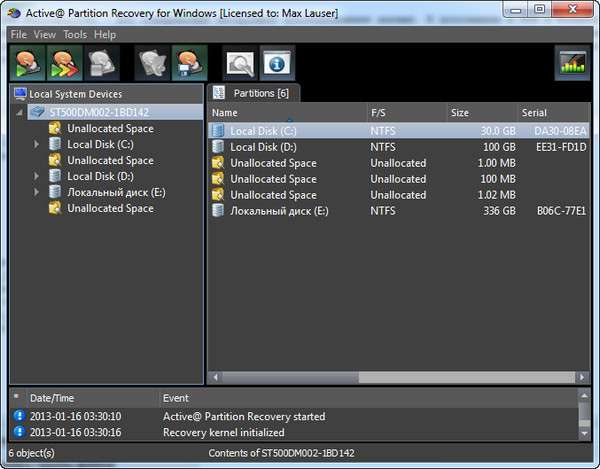
Task: Click the disk icon of Local Disk (D:) in the tree
Action: point(55,176)
